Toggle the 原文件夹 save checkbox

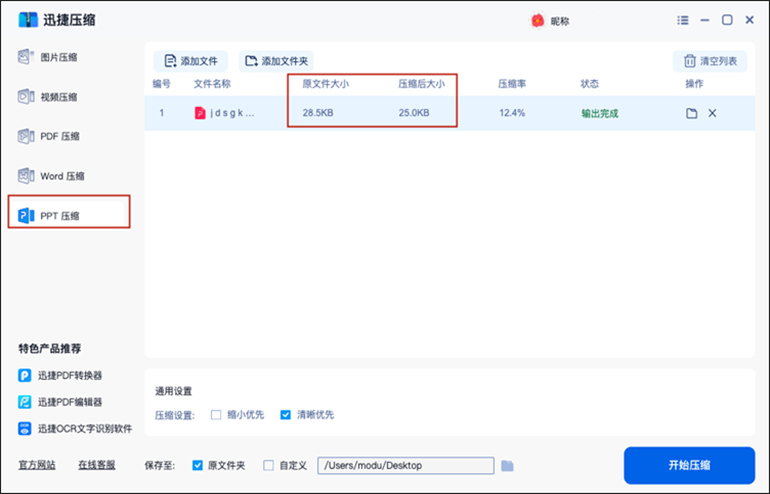(197, 465)
